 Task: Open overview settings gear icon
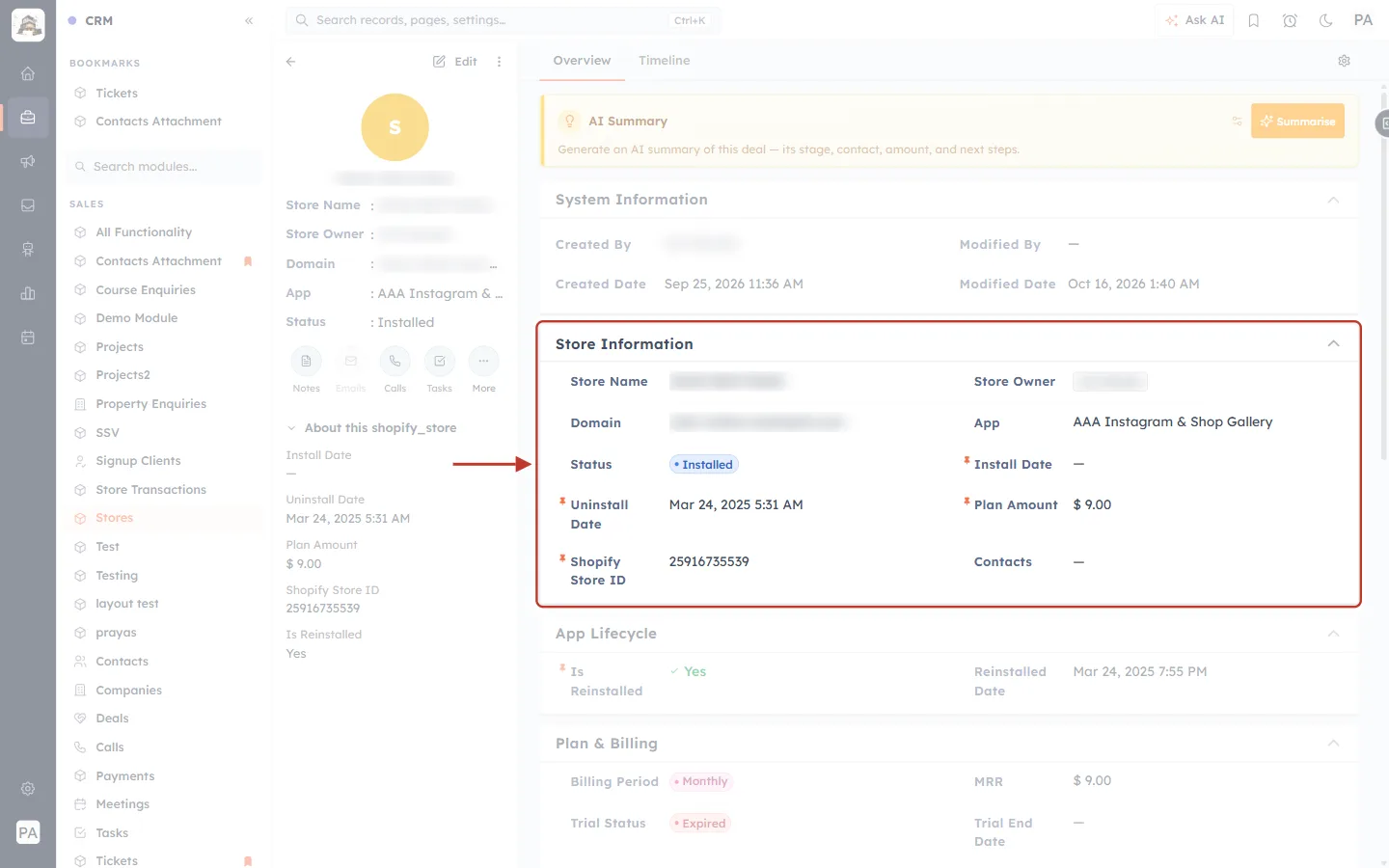1344,61
